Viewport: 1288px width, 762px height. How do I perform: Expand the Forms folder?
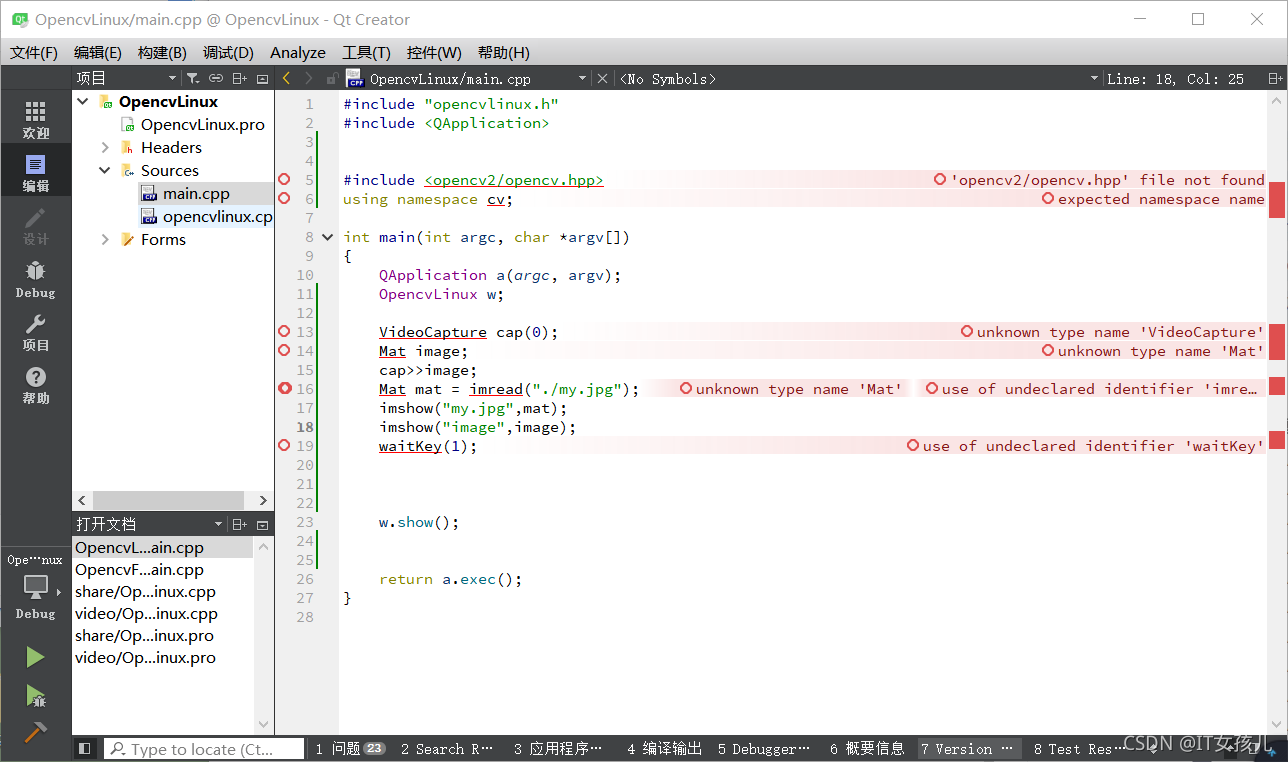point(105,239)
